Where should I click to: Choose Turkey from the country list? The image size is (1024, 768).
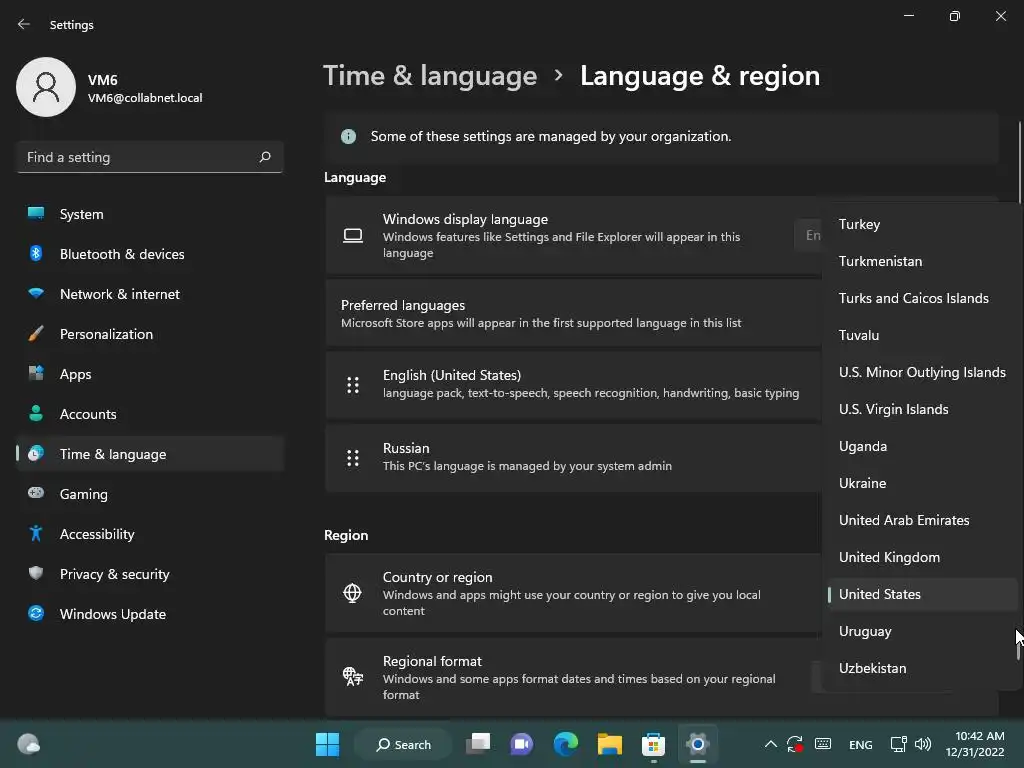(922, 224)
